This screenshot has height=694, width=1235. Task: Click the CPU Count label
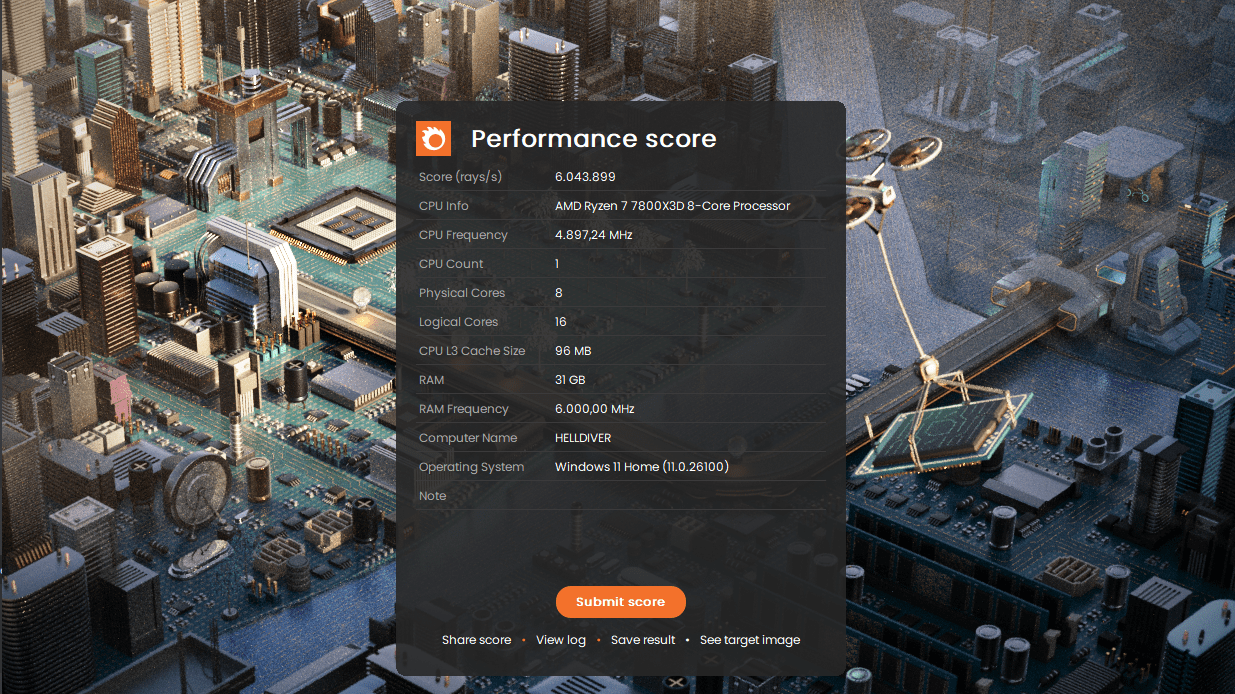coord(451,264)
